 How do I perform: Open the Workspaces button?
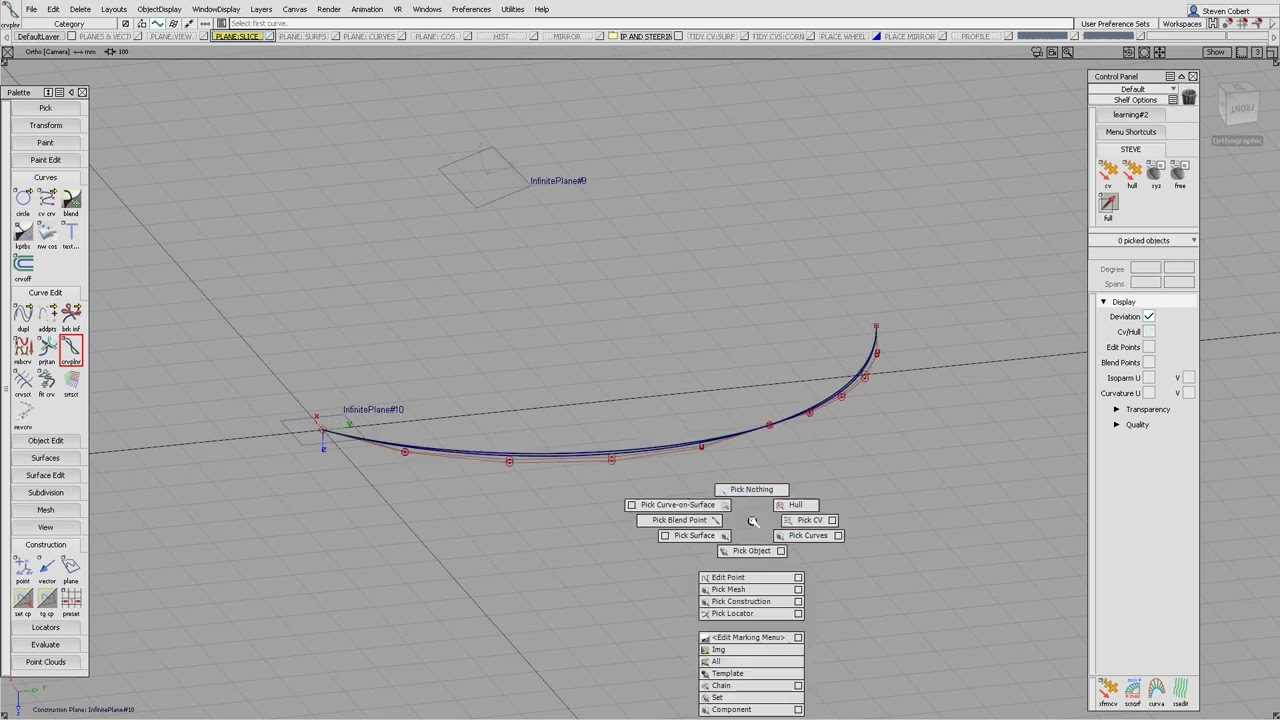click(x=1181, y=24)
